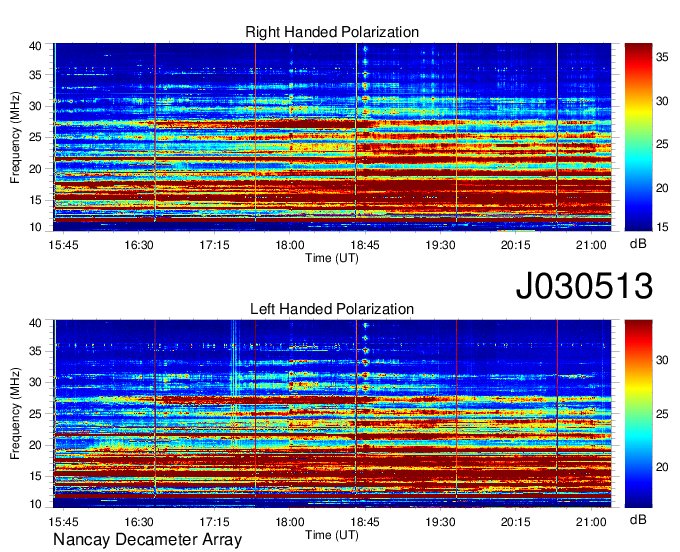Click the '30' frequency tick on bottom plot
Image resolution: width=680 pixels, height=552 pixels.
coord(35,382)
